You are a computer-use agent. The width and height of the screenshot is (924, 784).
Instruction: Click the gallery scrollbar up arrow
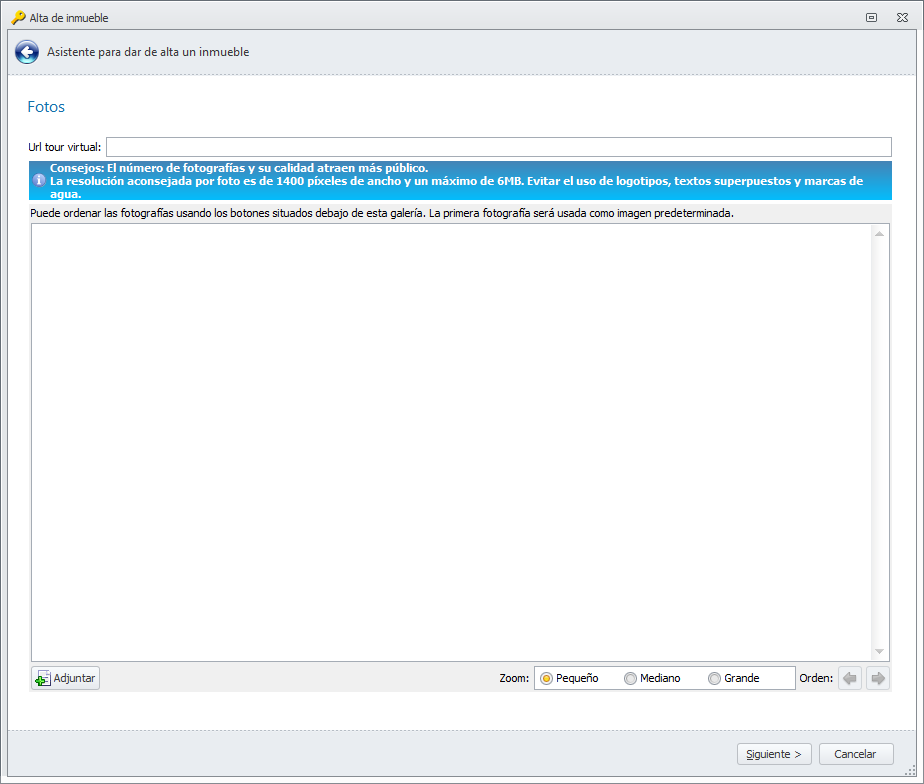(x=879, y=234)
